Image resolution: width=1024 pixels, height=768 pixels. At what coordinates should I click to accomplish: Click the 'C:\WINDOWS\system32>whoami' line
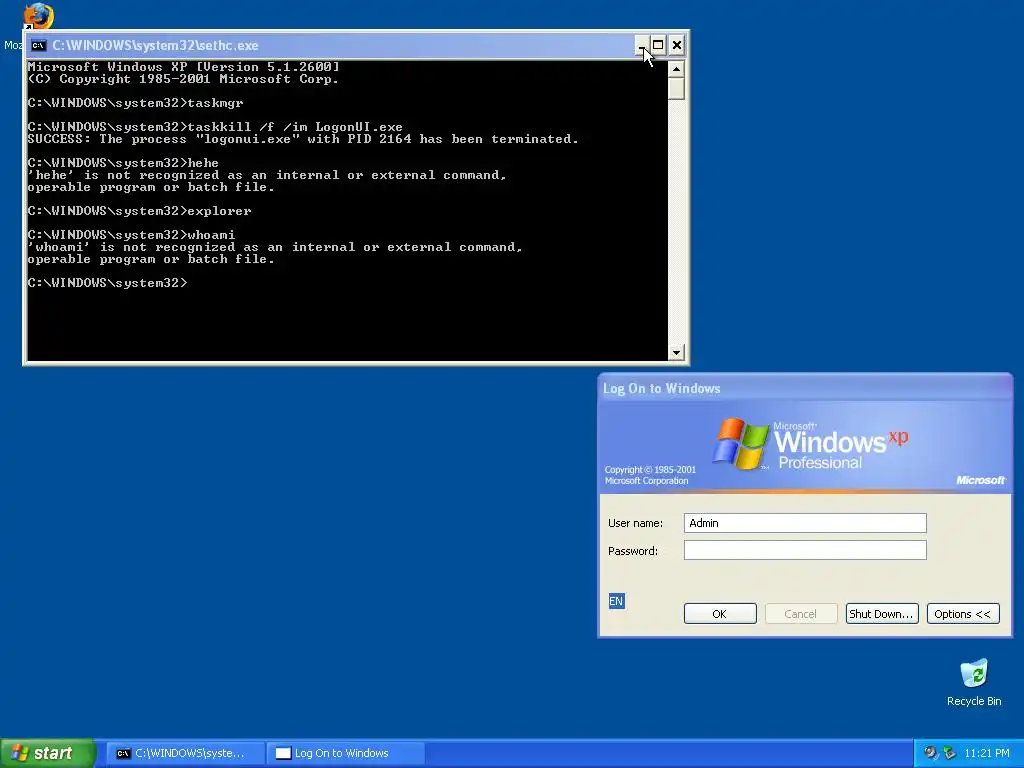pos(131,234)
